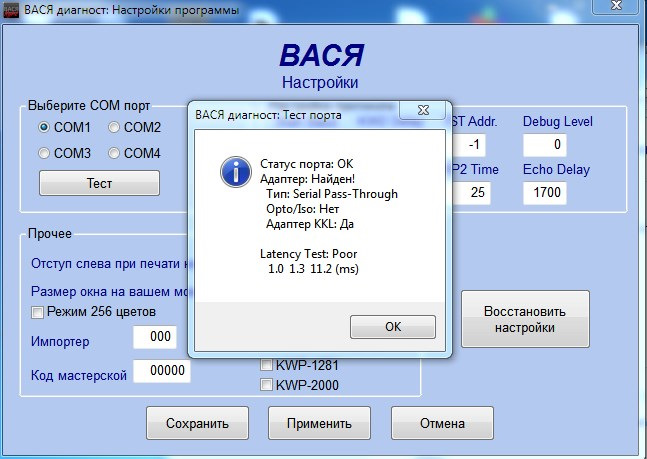
Task: Select the COM4 radio button
Action: coord(113,153)
